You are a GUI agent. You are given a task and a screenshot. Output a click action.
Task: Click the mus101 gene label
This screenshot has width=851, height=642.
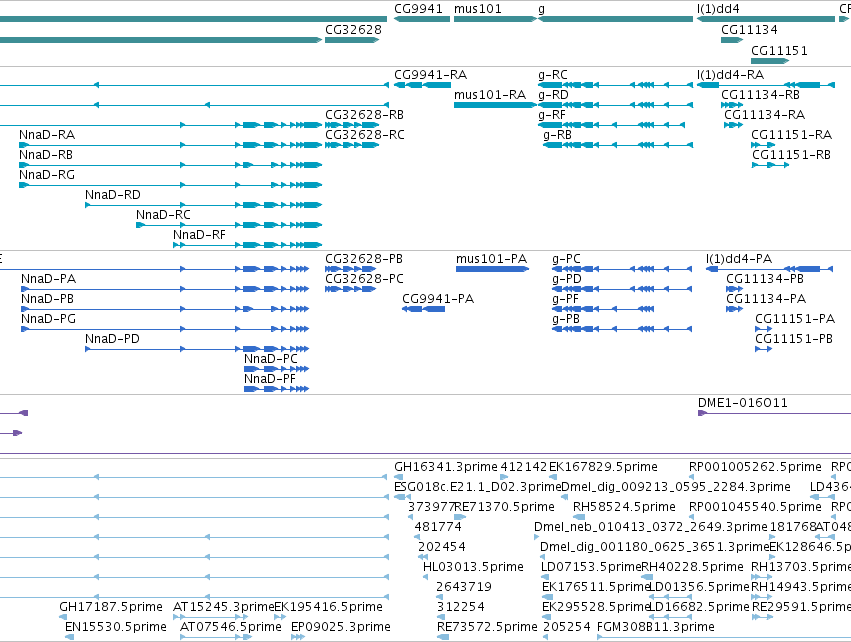coord(478,9)
